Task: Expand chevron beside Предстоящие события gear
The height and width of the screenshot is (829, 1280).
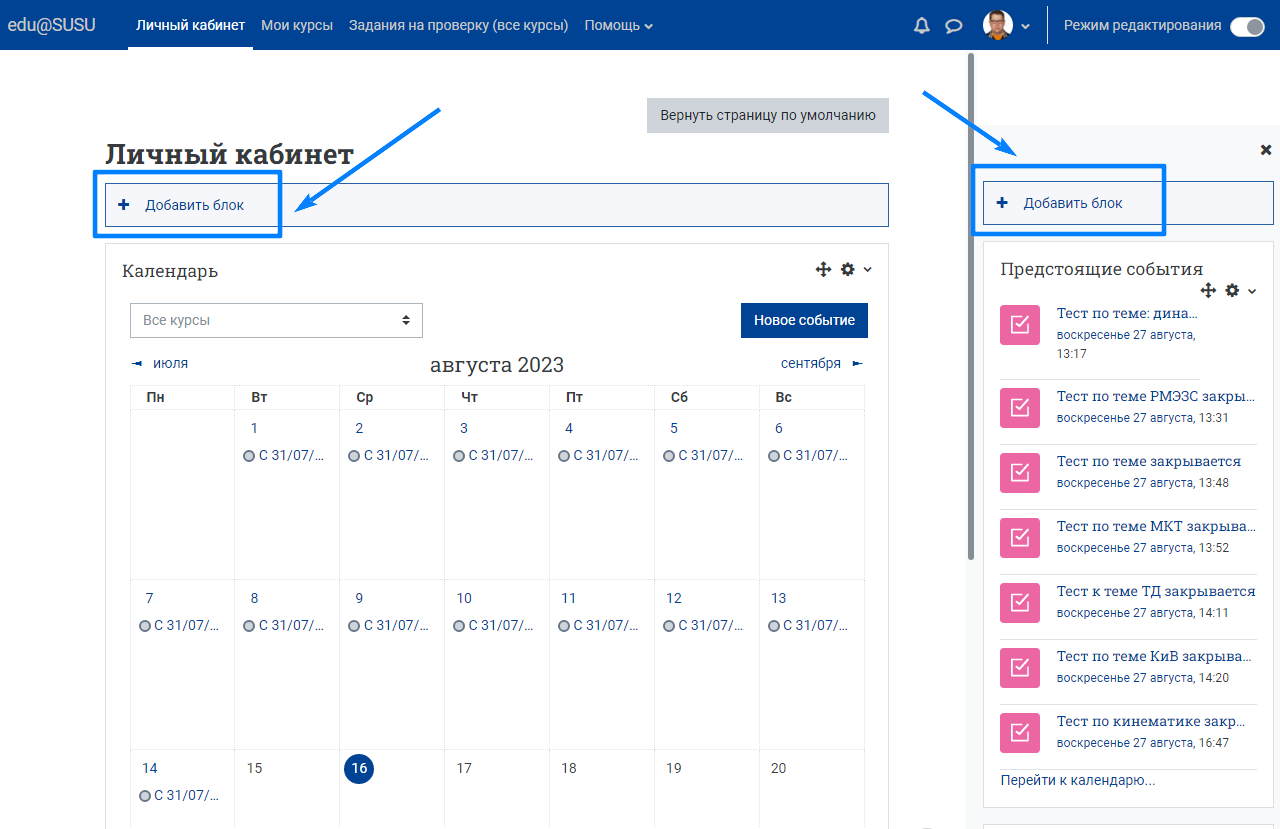Action: pyautogui.click(x=1252, y=290)
